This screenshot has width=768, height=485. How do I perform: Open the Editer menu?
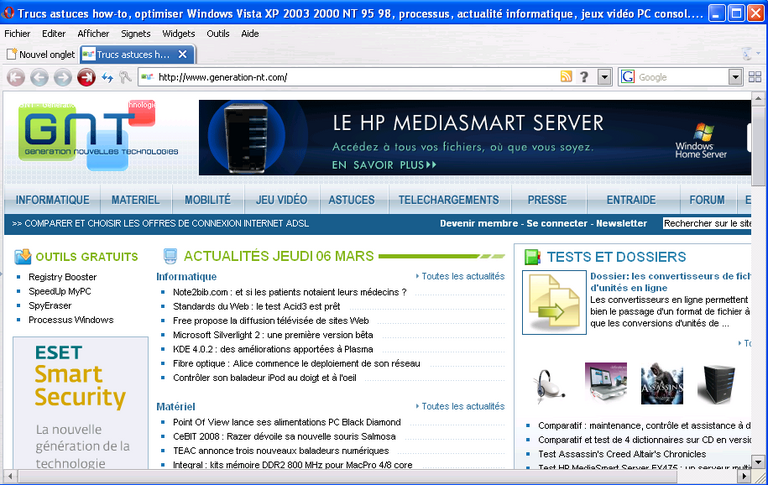(53, 33)
